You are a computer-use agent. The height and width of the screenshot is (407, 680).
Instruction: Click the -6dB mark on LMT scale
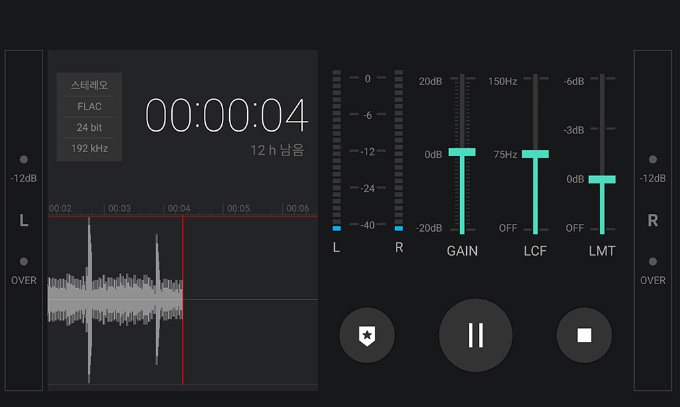click(574, 81)
